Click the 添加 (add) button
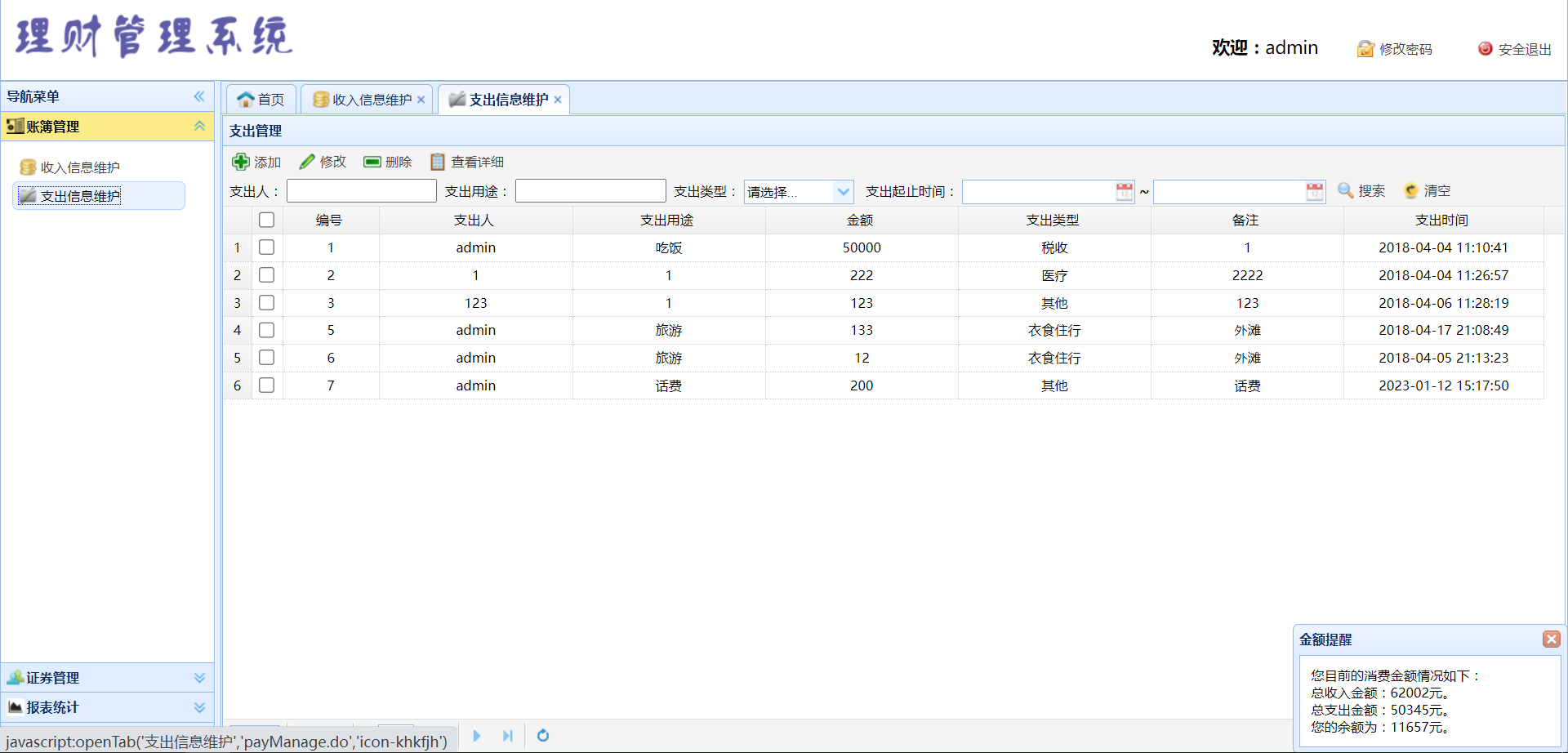Image resolution: width=1568 pixels, height=753 pixels. pos(256,162)
